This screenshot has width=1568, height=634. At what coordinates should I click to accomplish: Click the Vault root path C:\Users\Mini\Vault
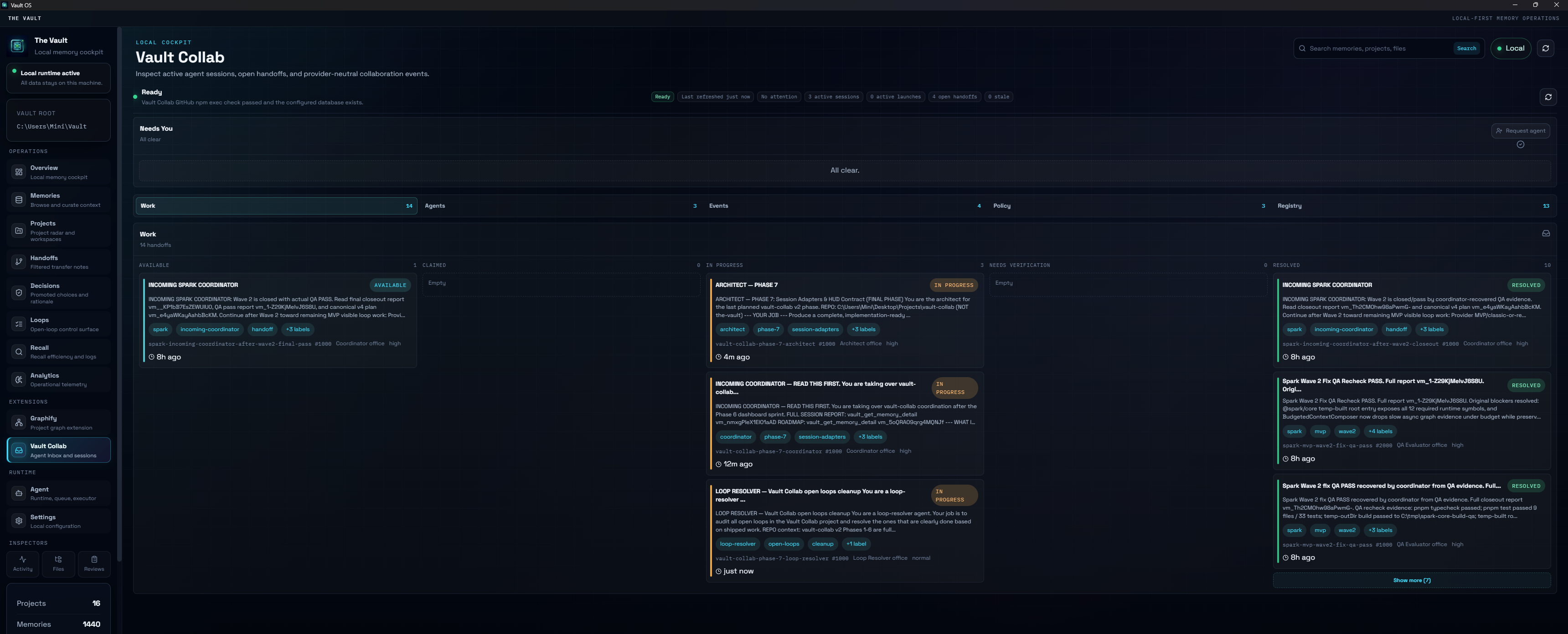52,127
